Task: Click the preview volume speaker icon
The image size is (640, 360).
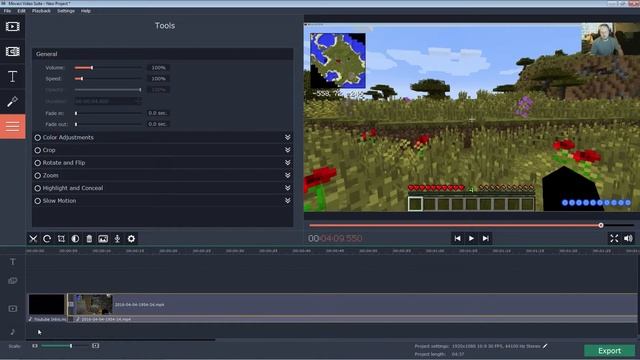Action: [x=628, y=238]
